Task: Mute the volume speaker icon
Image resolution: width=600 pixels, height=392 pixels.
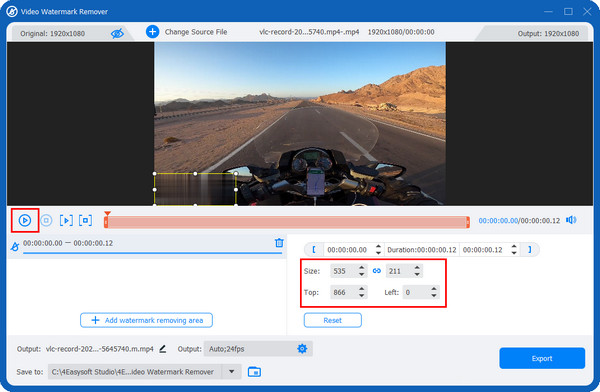Action: pyautogui.click(x=571, y=220)
